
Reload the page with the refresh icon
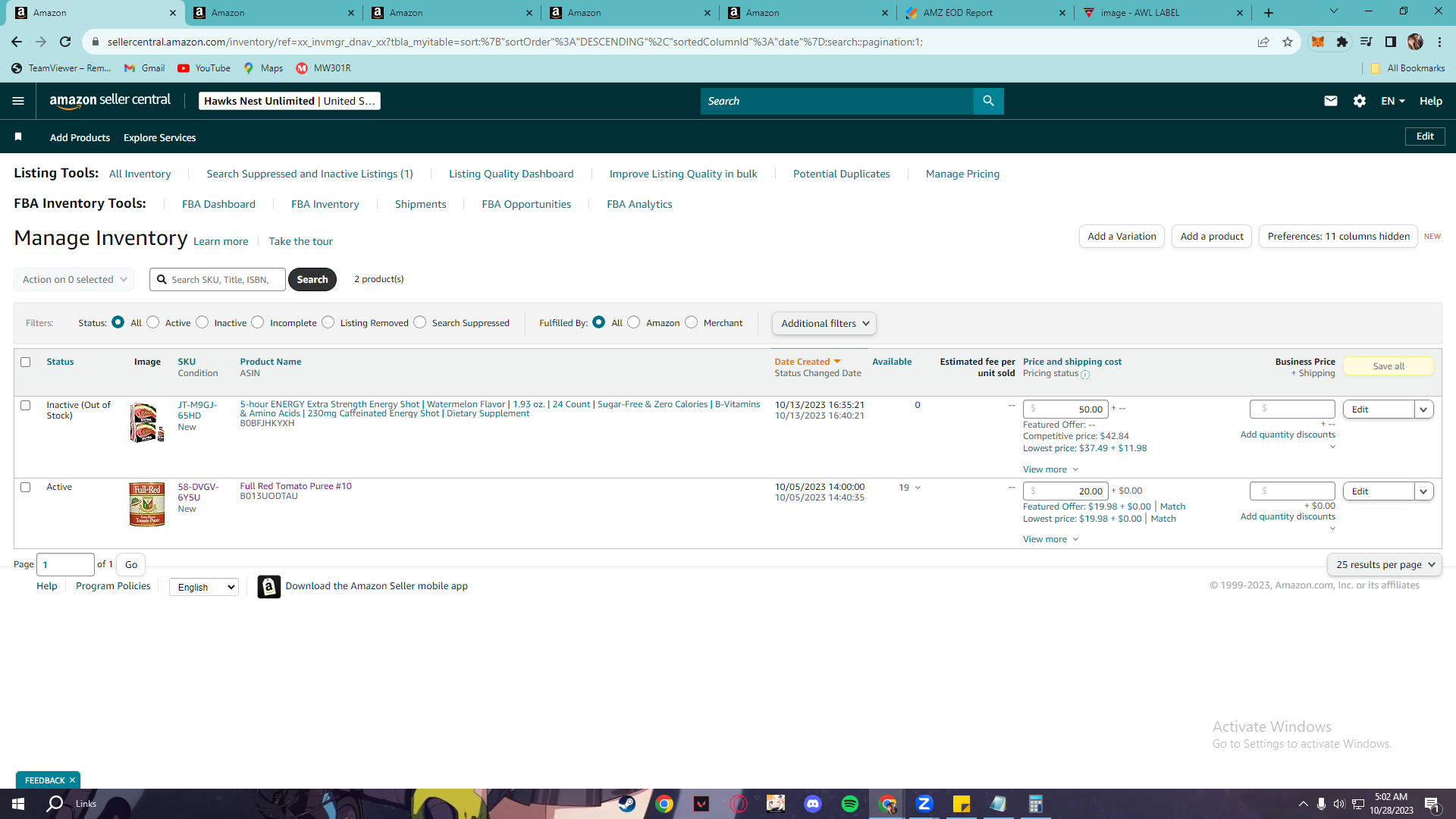65,42
